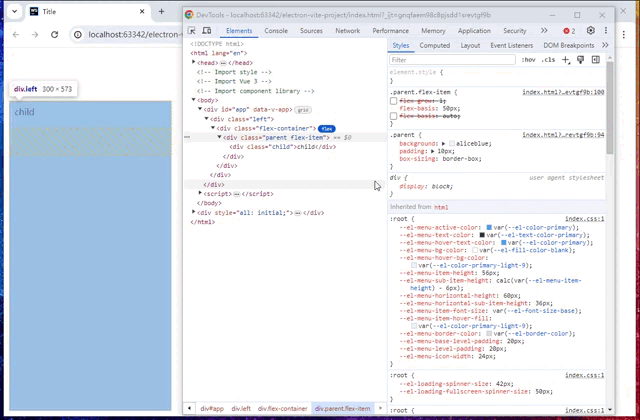The image size is (640, 420).
Task: Expand the head element node
Action: coord(194,62)
